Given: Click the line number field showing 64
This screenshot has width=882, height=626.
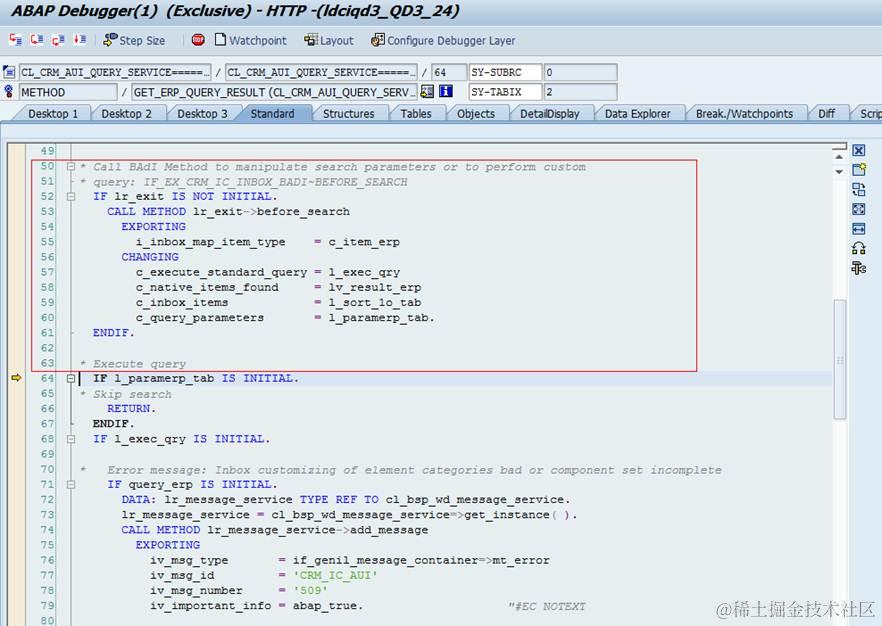Looking at the screenshot, I should pyautogui.click(x=449, y=72).
